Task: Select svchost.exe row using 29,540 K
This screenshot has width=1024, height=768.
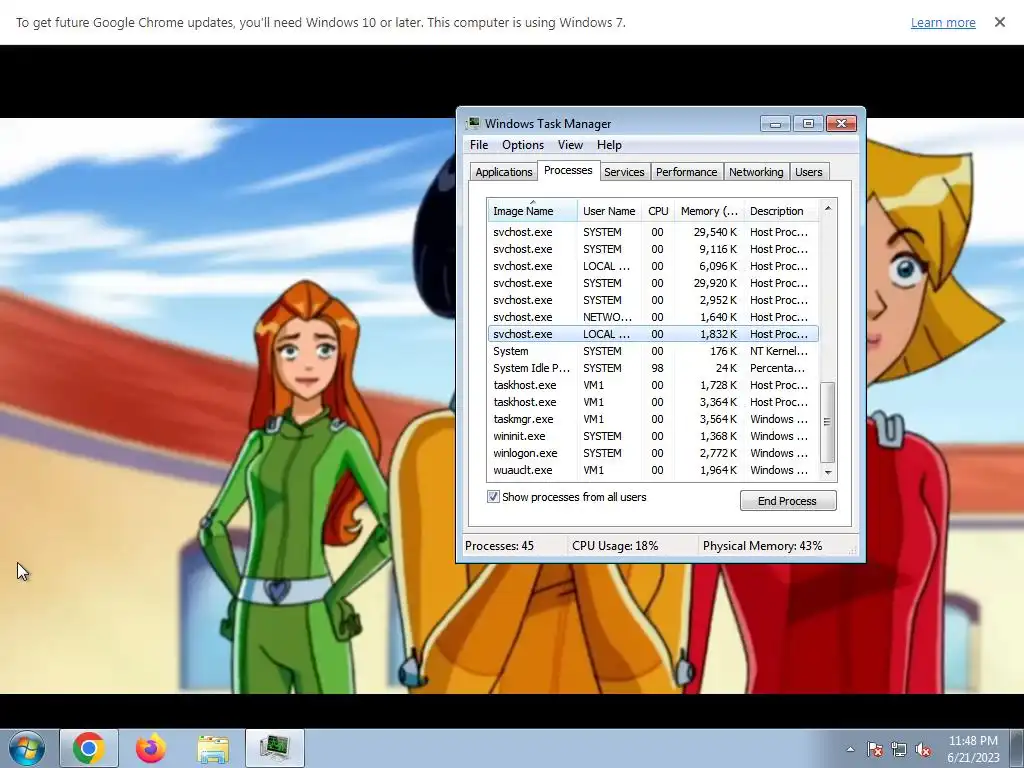Action: point(653,232)
